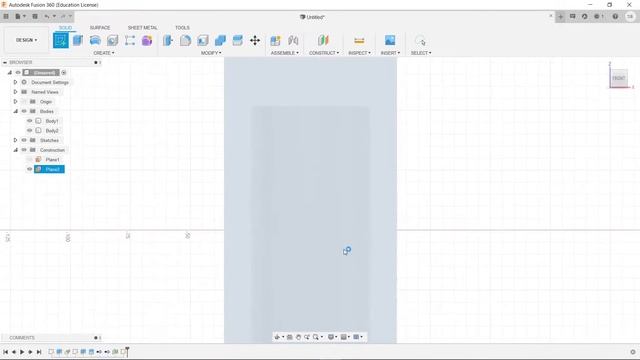Jump to timeline beginning
The height and width of the screenshot is (360, 640).
(5, 352)
